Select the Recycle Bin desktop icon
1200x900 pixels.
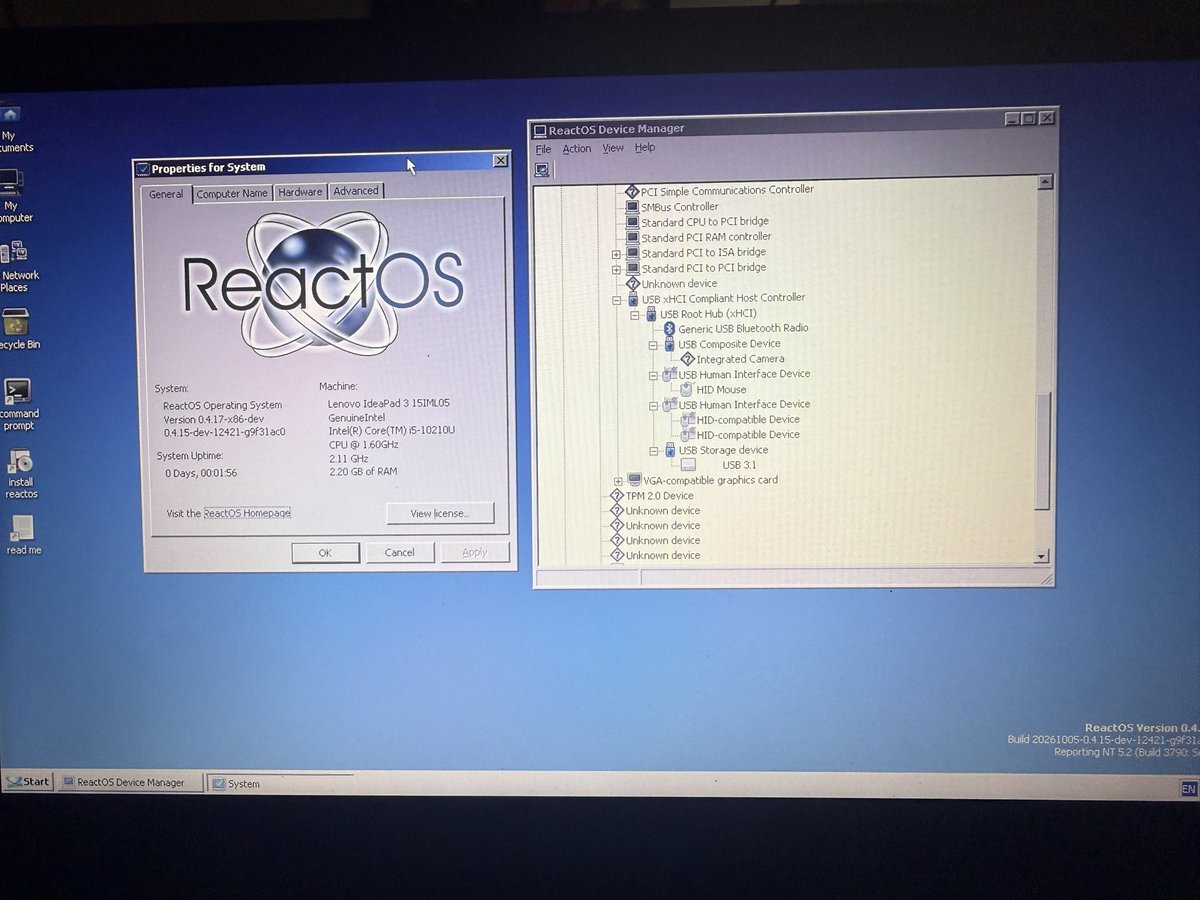coord(17,330)
